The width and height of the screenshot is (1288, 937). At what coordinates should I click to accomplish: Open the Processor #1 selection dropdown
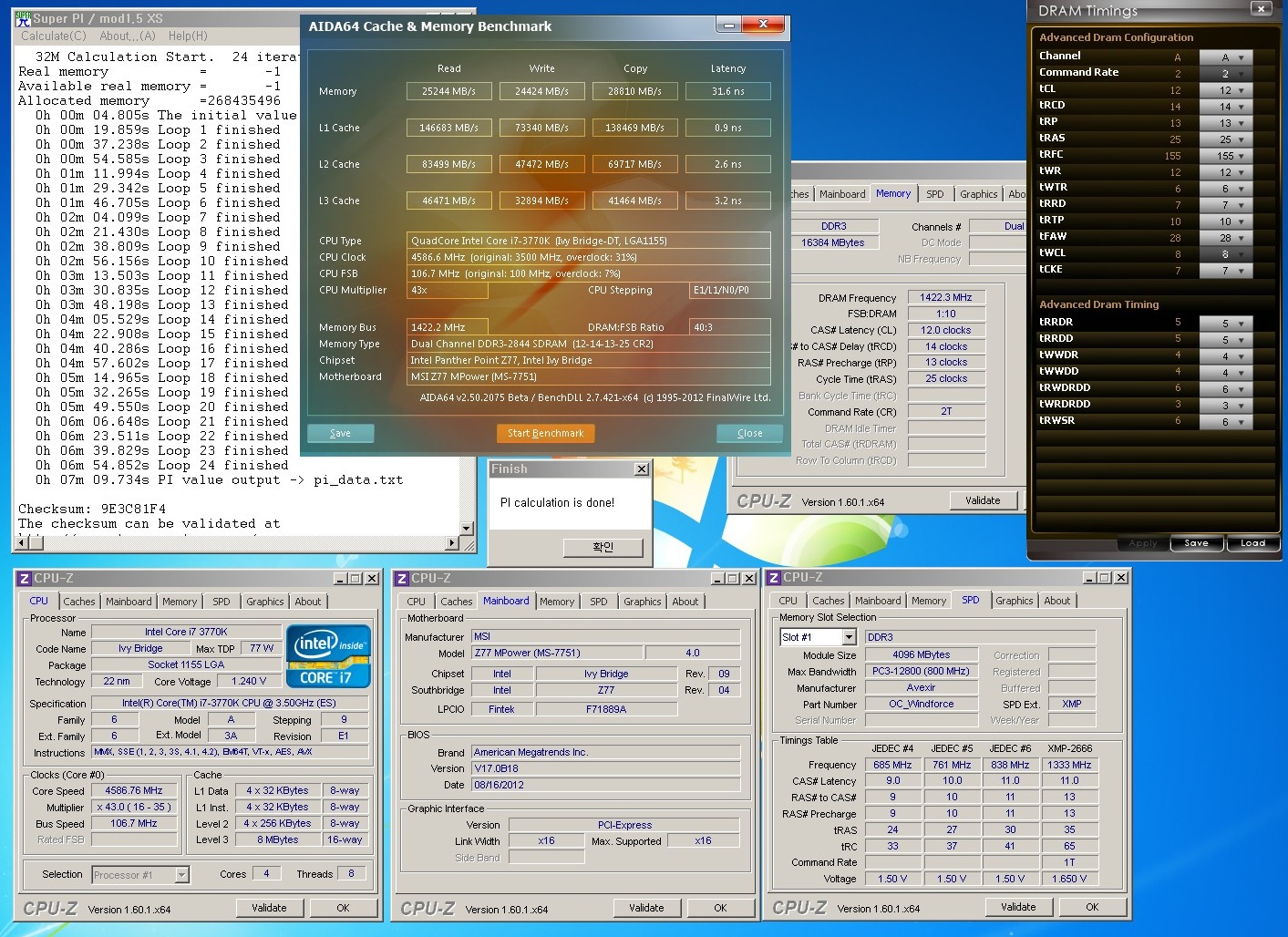[181, 875]
